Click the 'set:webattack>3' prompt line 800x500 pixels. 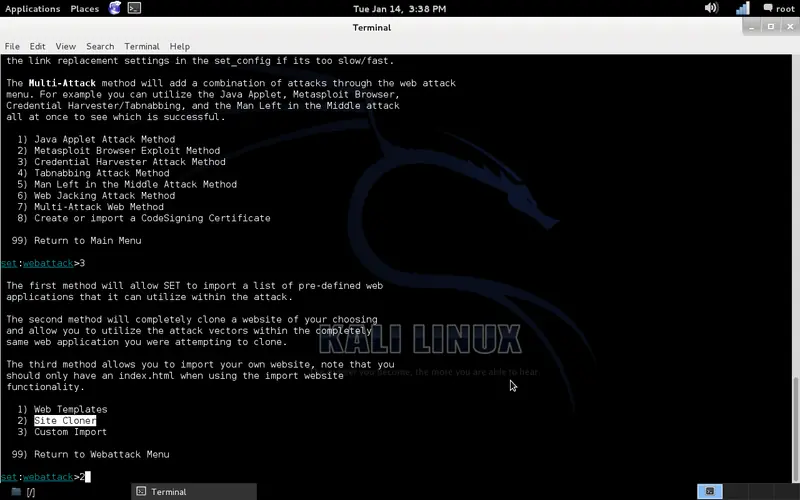[43, 263]
